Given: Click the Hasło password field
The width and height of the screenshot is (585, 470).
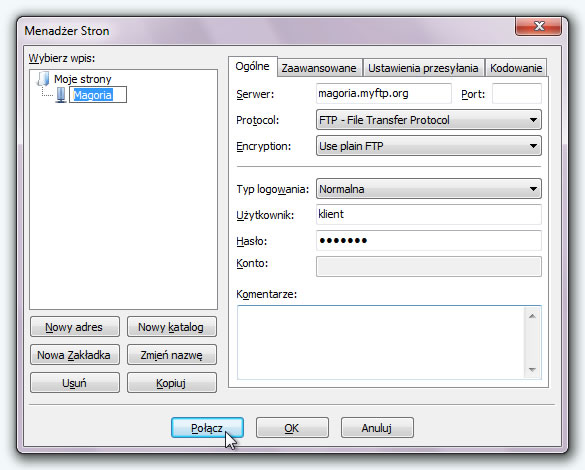Looking at the screenshot, I should [429, 241].
